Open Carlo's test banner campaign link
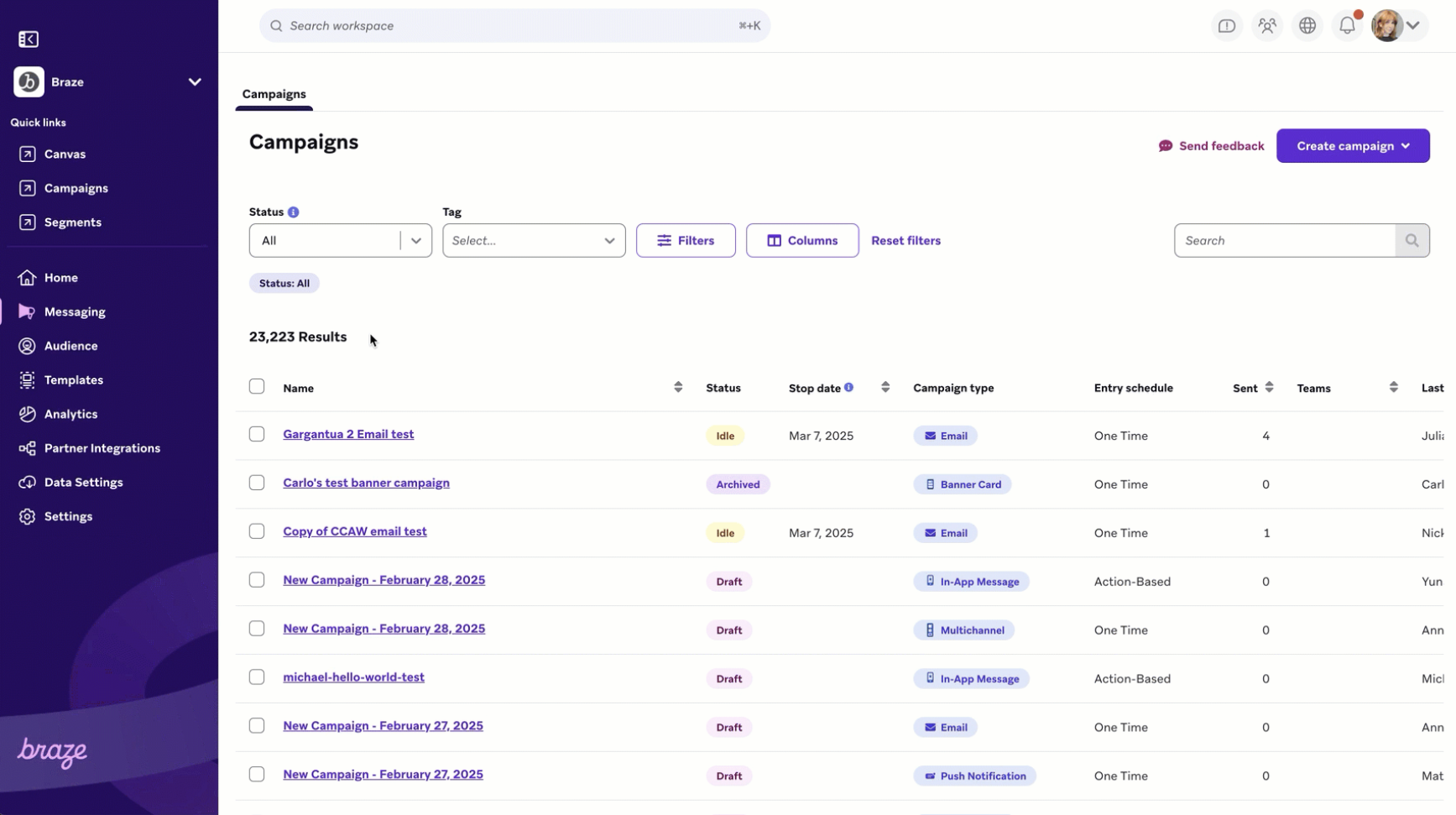This screenshot has width=1456, height=815. click(366, 483)
